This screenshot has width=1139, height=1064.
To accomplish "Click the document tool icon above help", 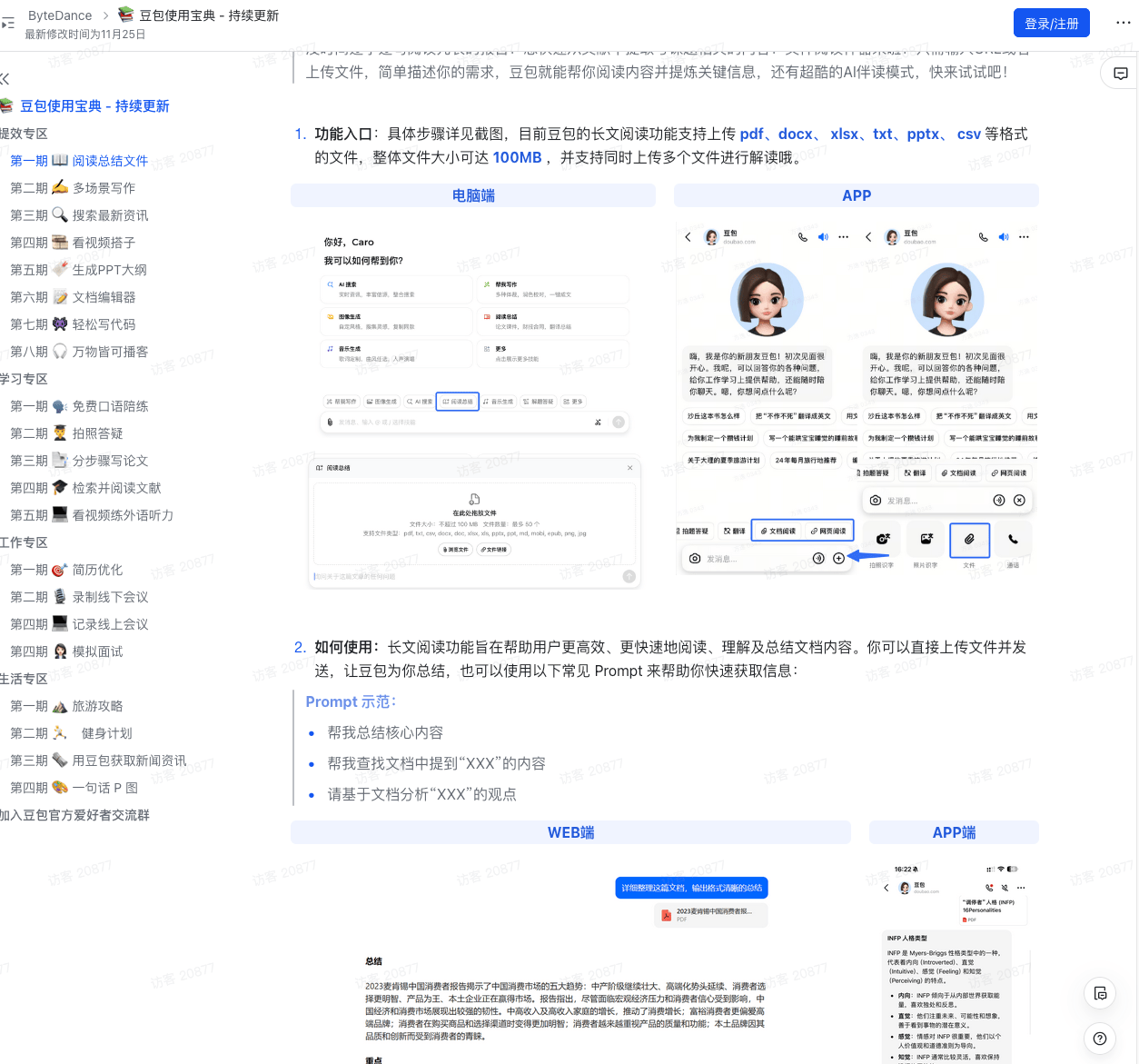I will [x=1100, y=993].
